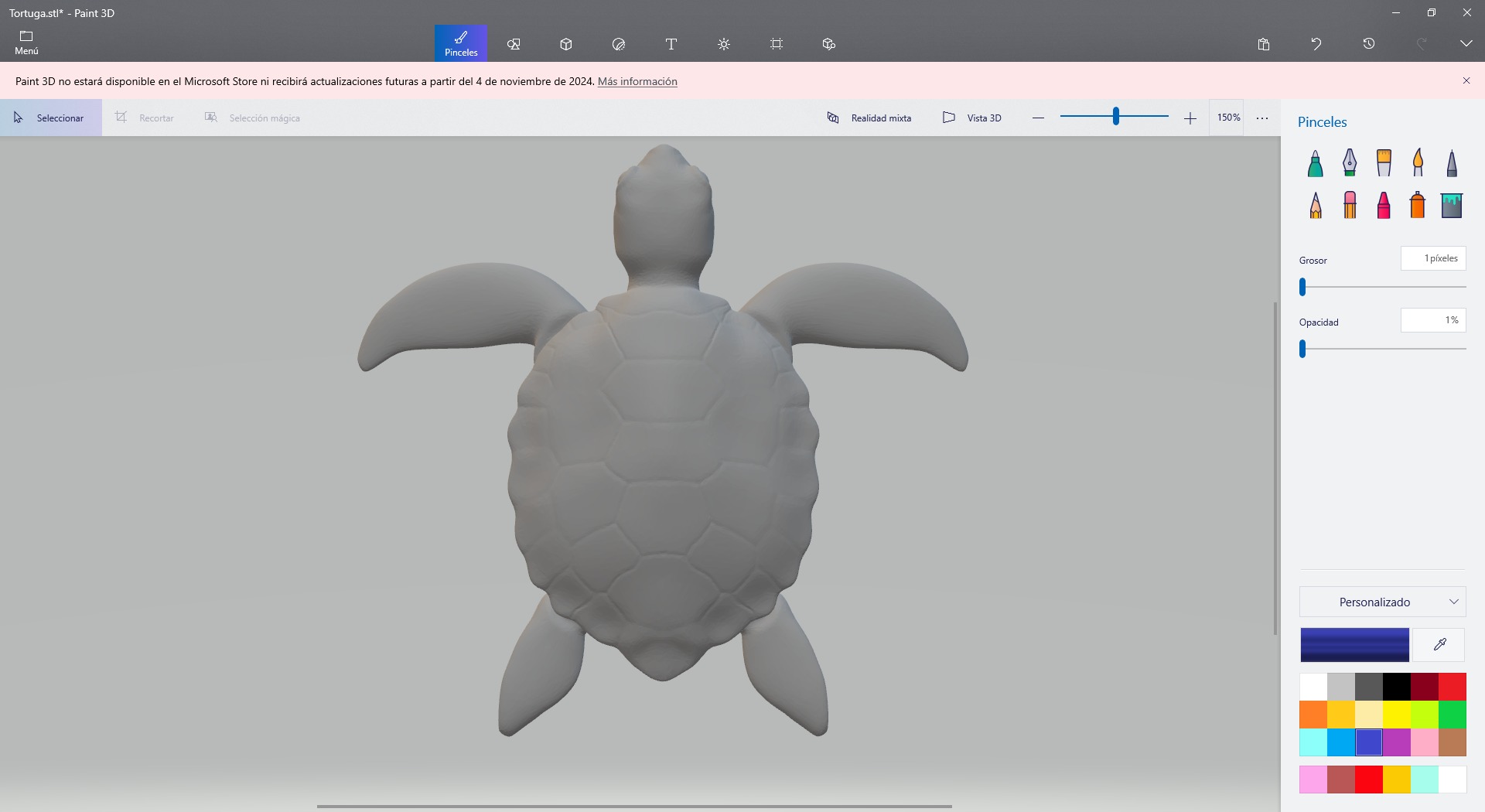The image size is (1485, 812).
Task: Open the Stickers tool
Action: 619,44
